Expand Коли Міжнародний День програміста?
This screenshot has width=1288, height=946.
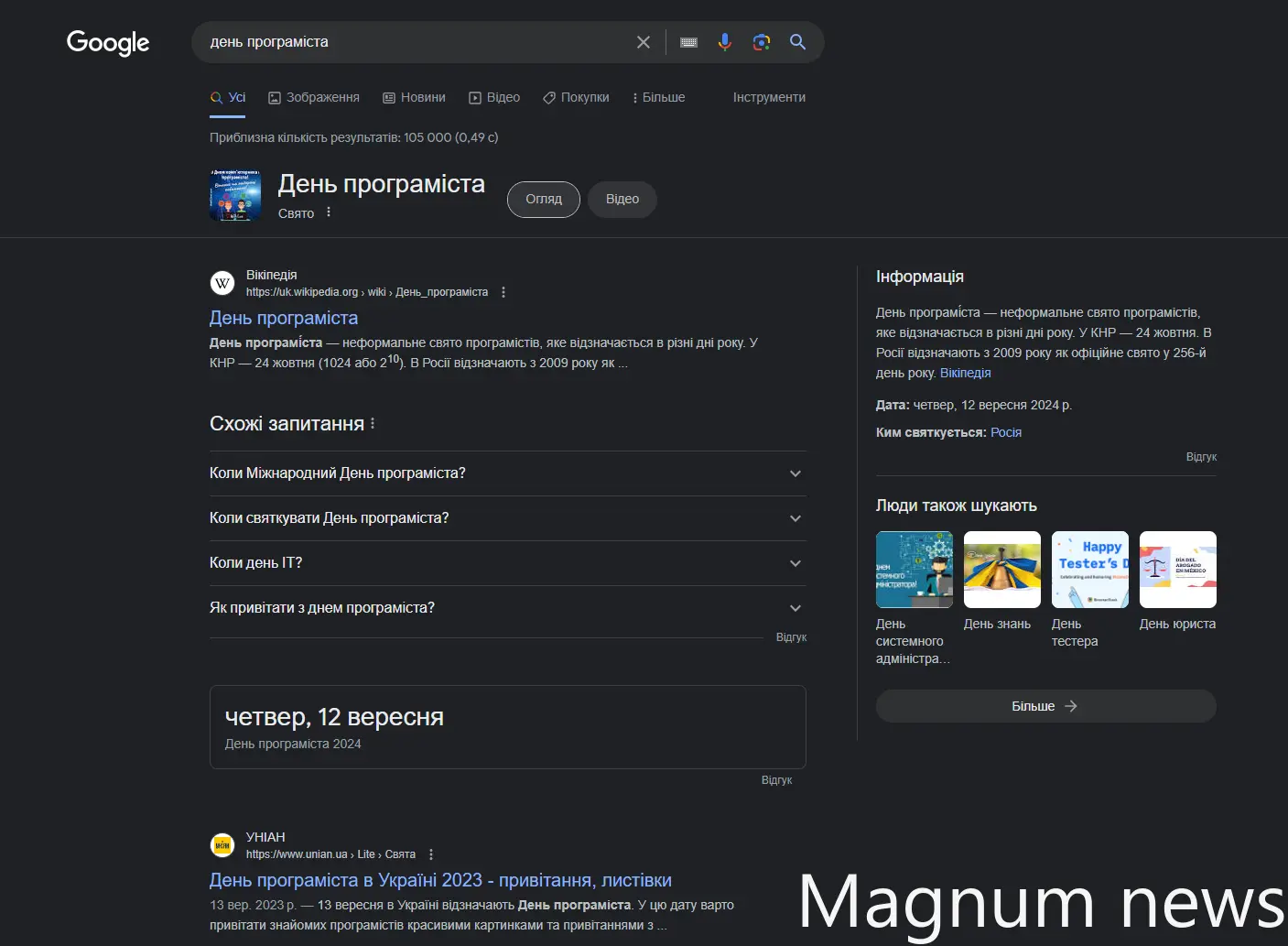coord(508,473)
